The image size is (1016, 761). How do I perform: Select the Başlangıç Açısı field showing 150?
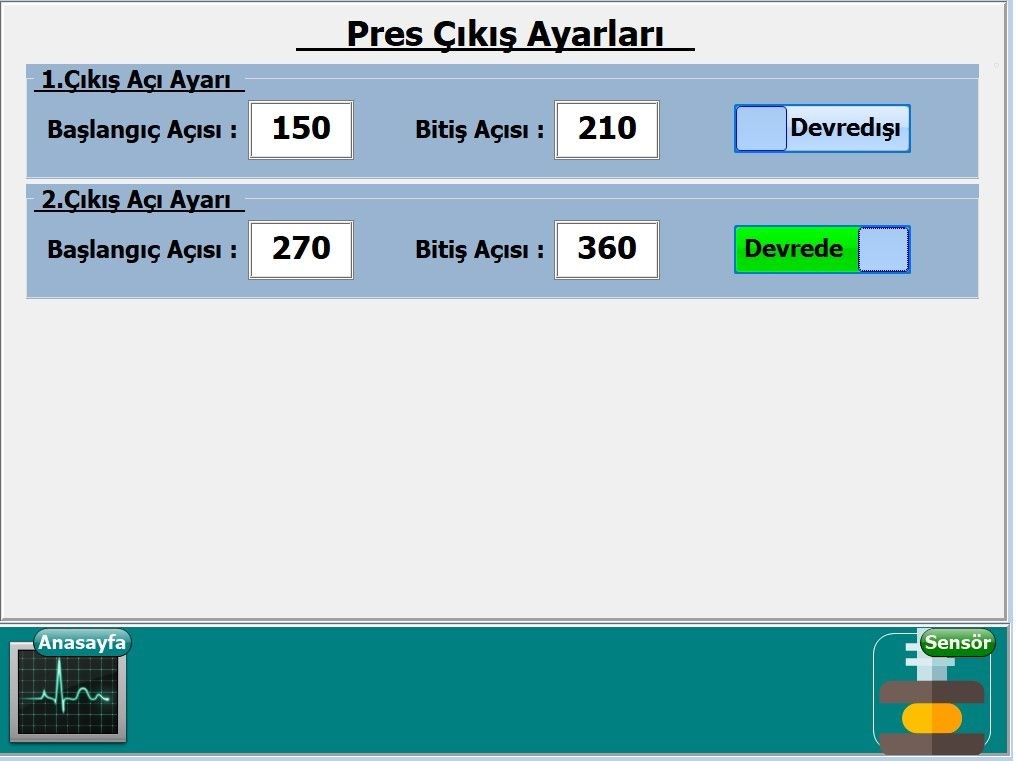301,129
